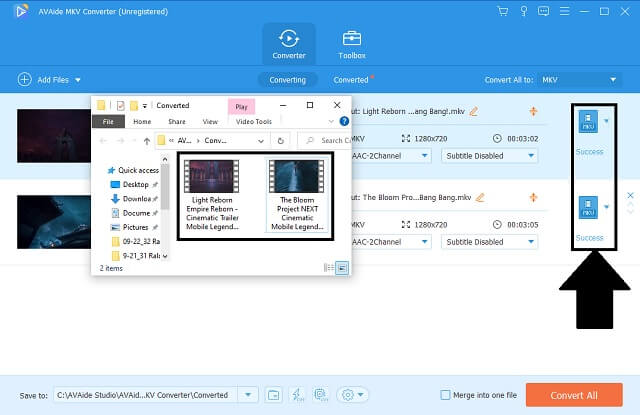Toggle the lightning hardware acceleration icon
This screenshot has height=415, width=640.
click(298, 395)
